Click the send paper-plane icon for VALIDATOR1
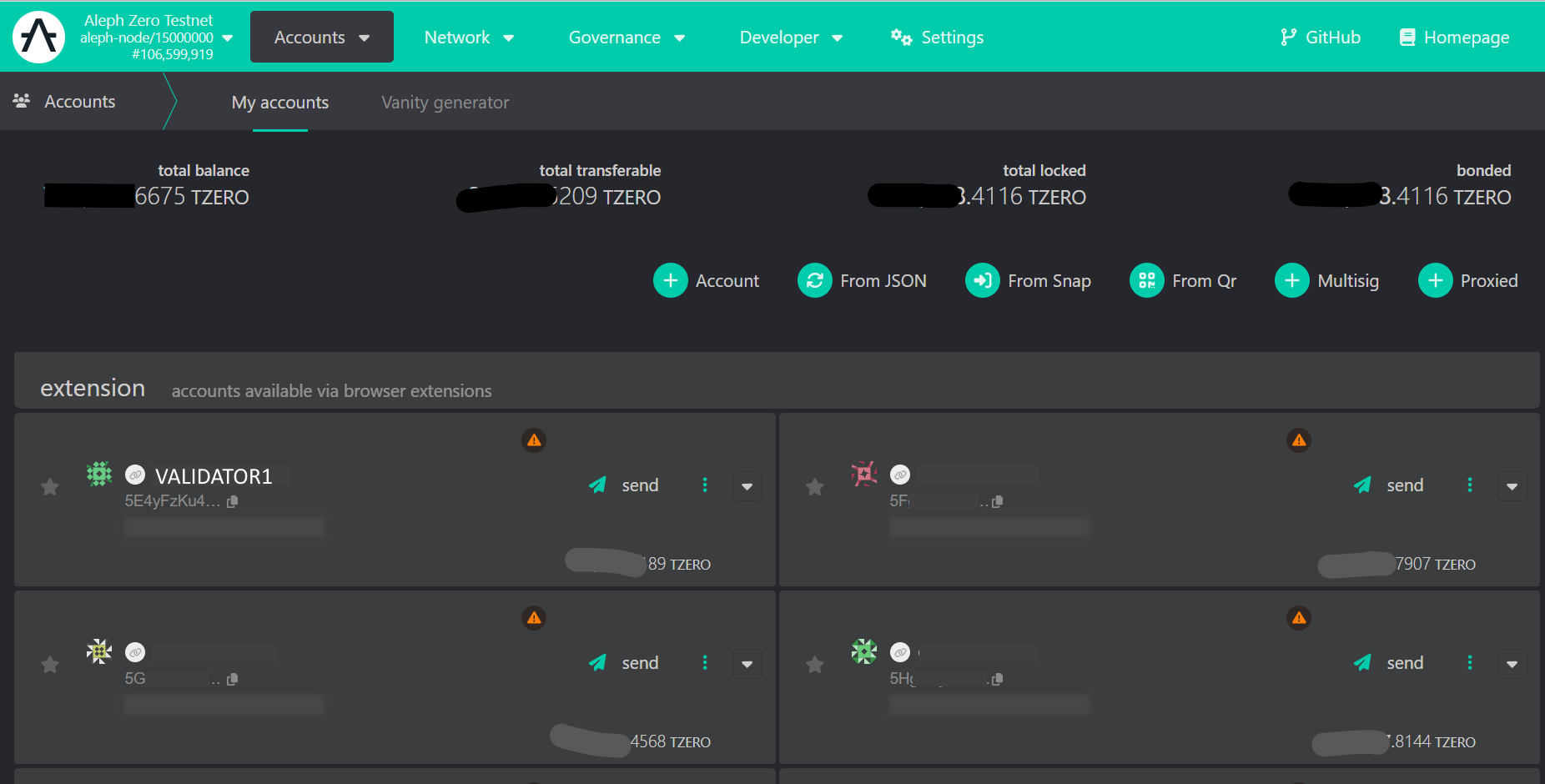The height and width of the screenshot is (784, 1545). tap(597, 485)
